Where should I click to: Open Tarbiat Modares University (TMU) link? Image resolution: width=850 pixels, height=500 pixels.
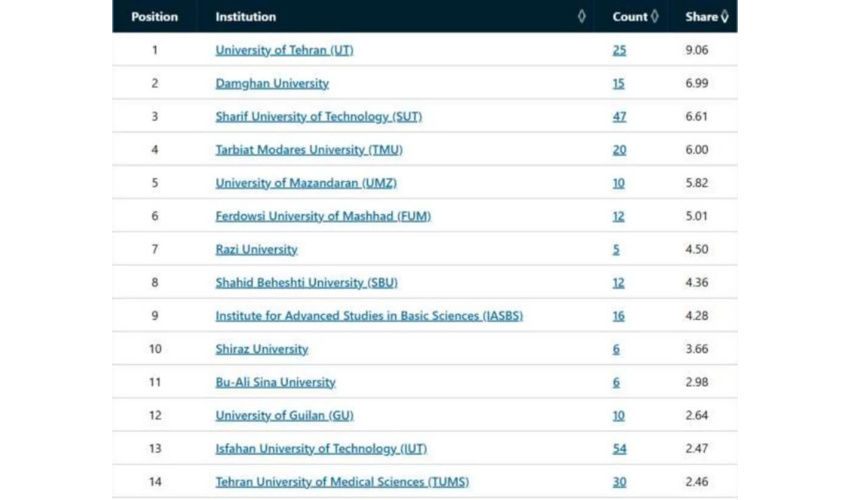(x=309, y=150)
